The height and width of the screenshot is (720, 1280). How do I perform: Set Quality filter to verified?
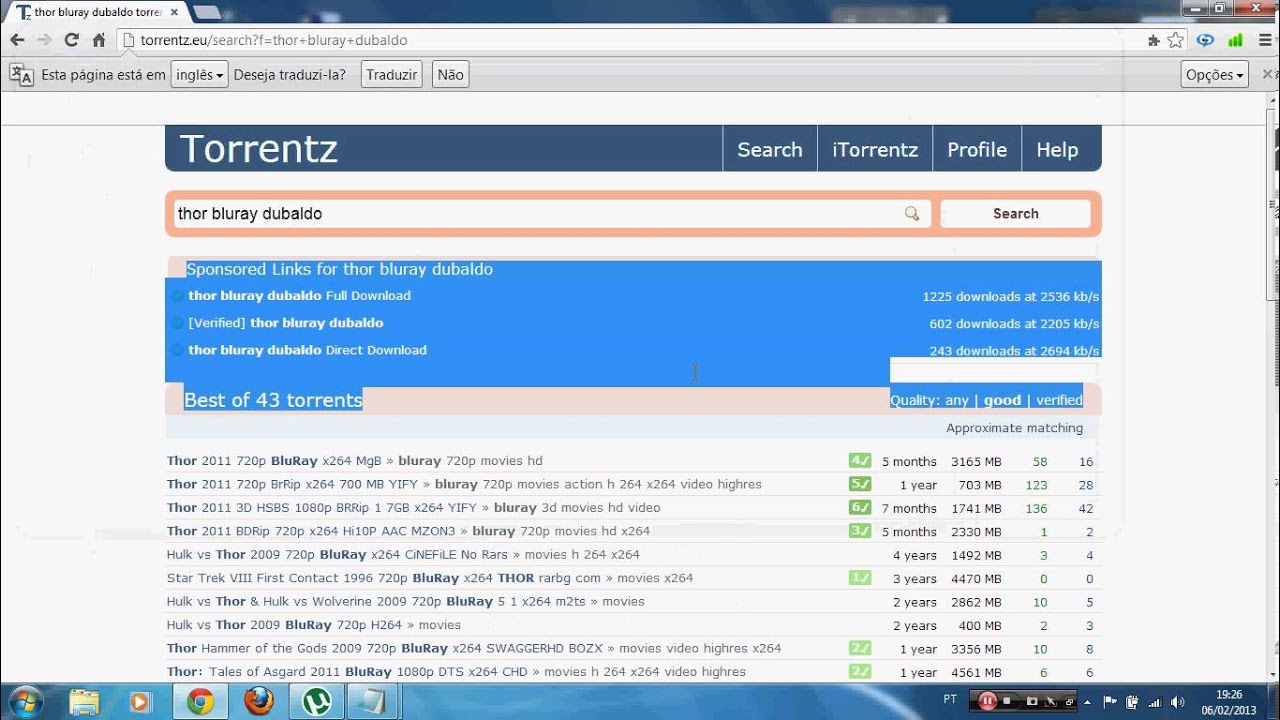[1059, 400]
